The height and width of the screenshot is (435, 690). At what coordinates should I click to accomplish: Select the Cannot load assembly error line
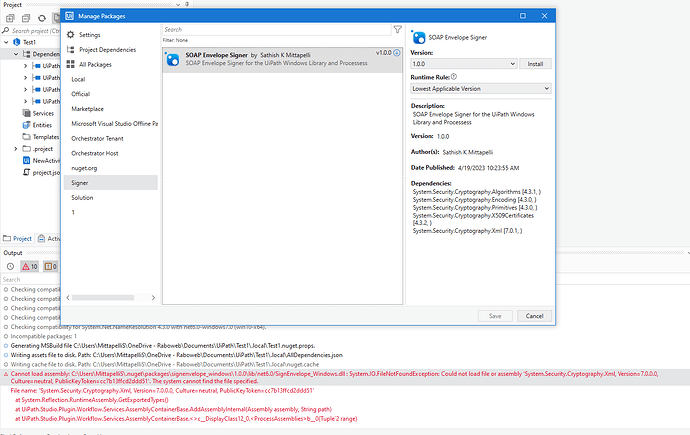click(x=345, y=377)
